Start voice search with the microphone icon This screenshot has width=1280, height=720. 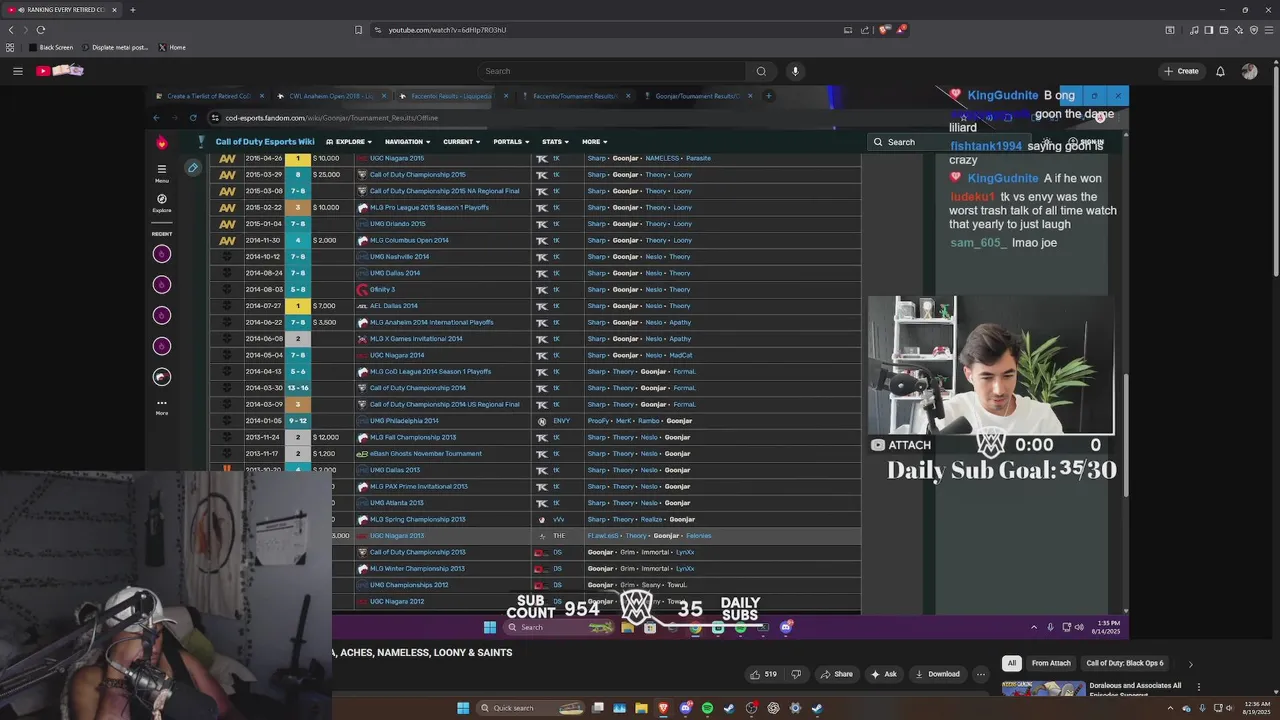coord(795,71)
